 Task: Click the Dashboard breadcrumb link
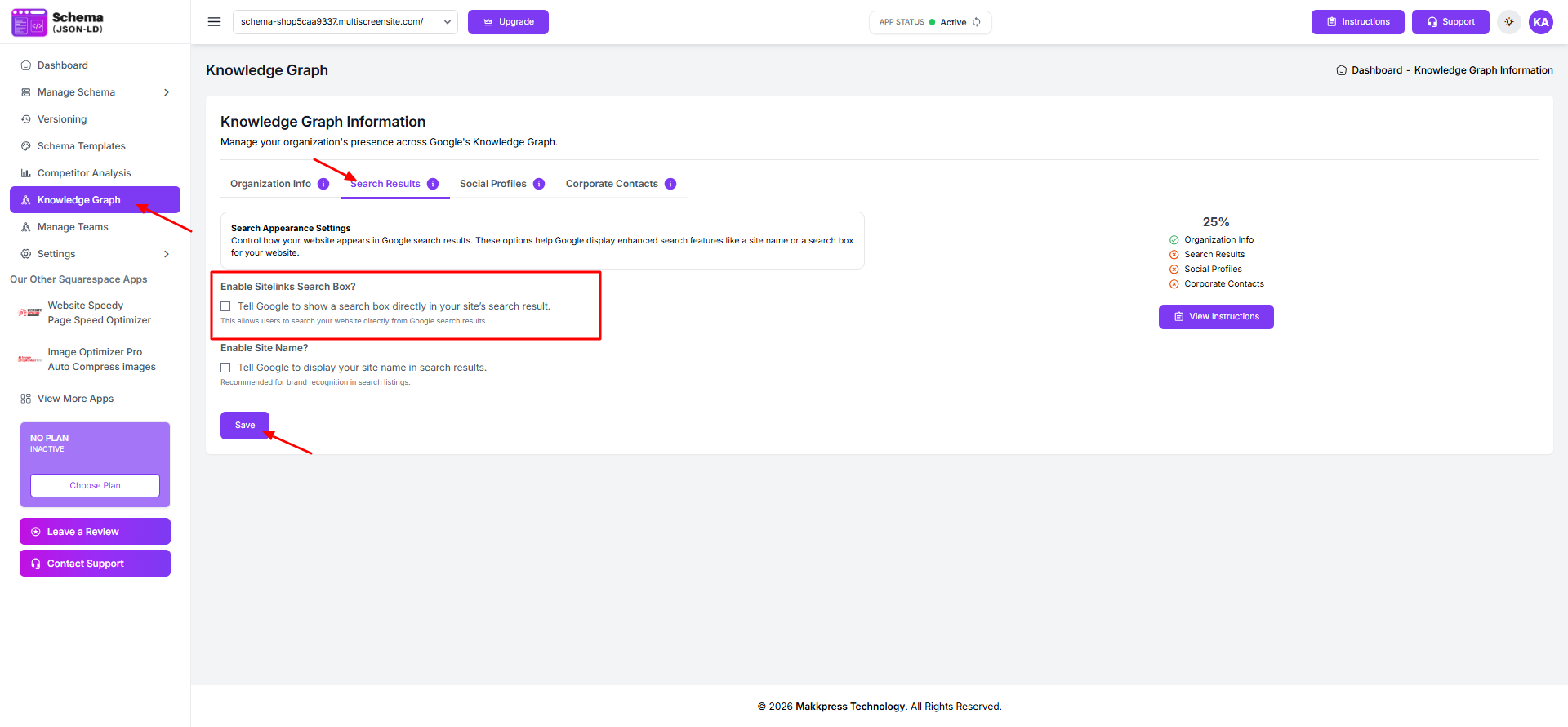pos(1376,70)
